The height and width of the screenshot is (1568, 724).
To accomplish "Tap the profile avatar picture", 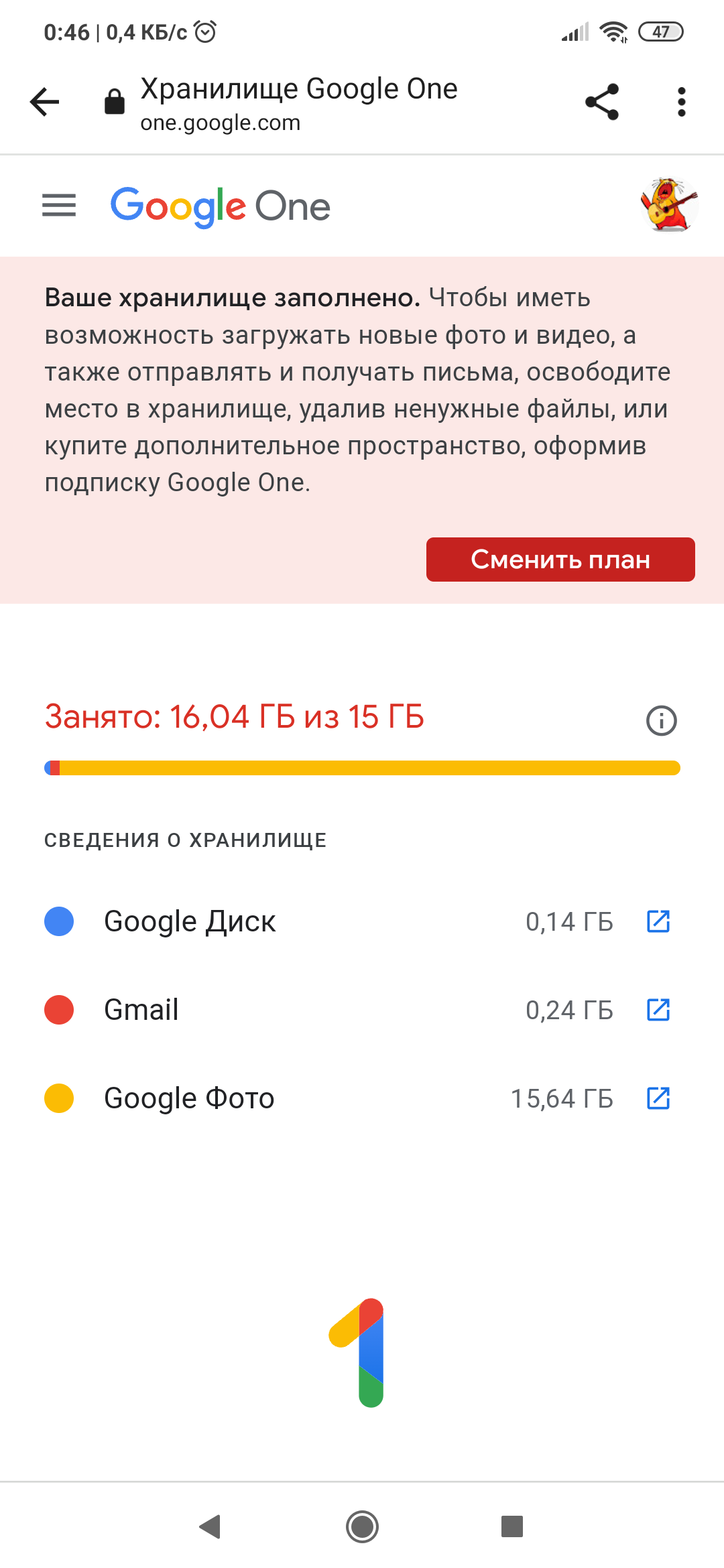I will coord(669,205).
